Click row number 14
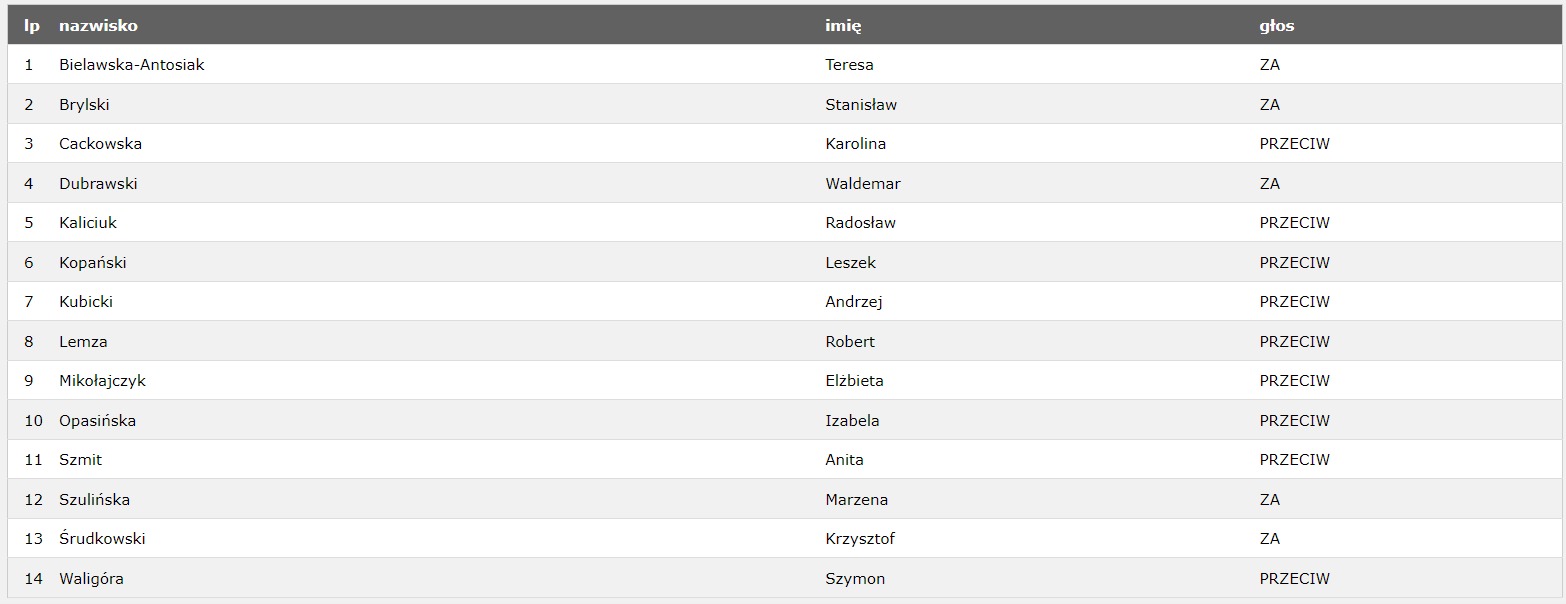Image resolution: width=1566 pixels, height=604 pixels. tap(34, 578)
